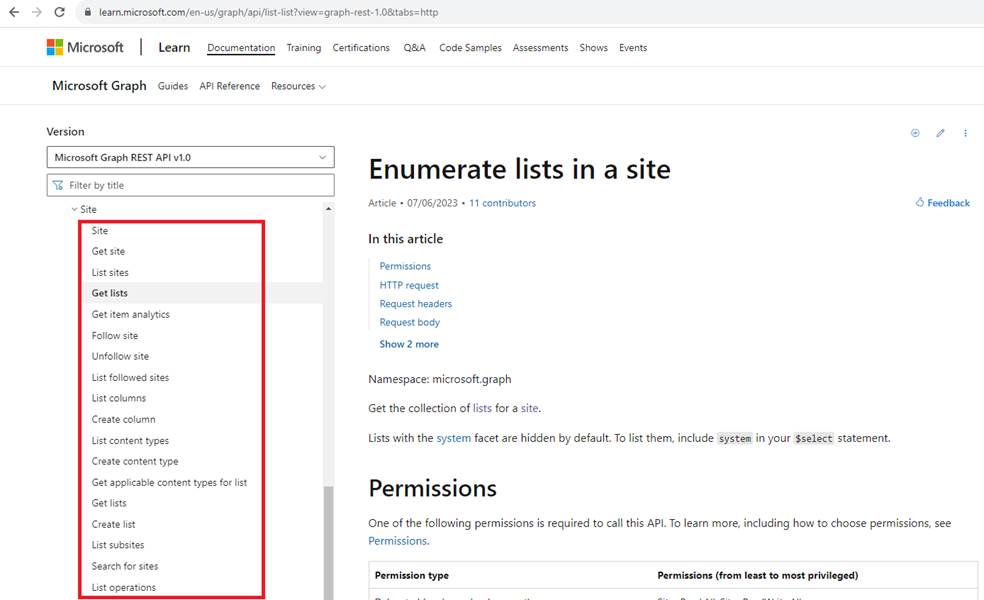Select List columns in the sidebar

point(119,399)
